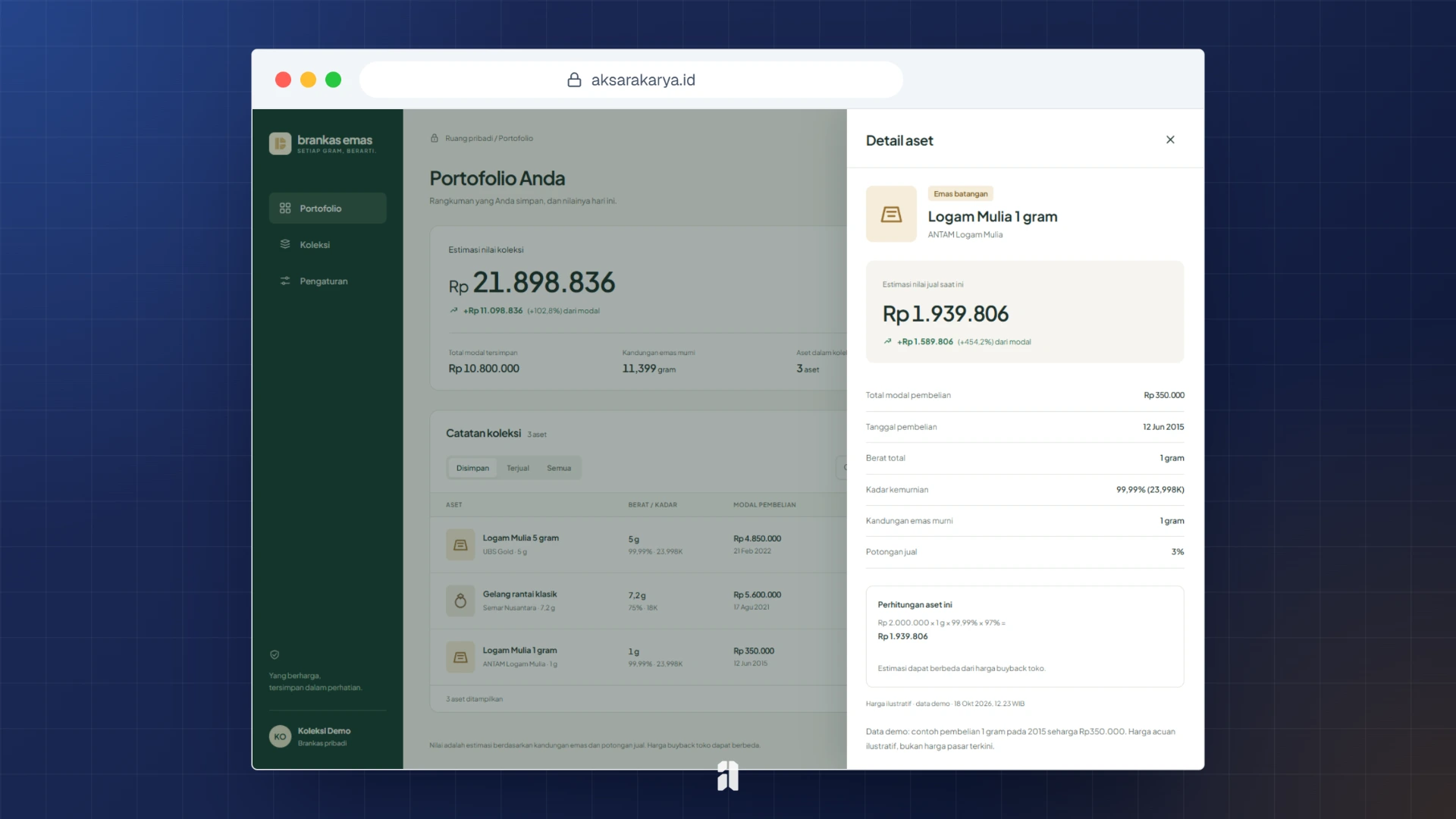The width and height of the screenshot is (1456, 819).
Task: Click the brankas emas logo icon
Action: coord(280,143)
